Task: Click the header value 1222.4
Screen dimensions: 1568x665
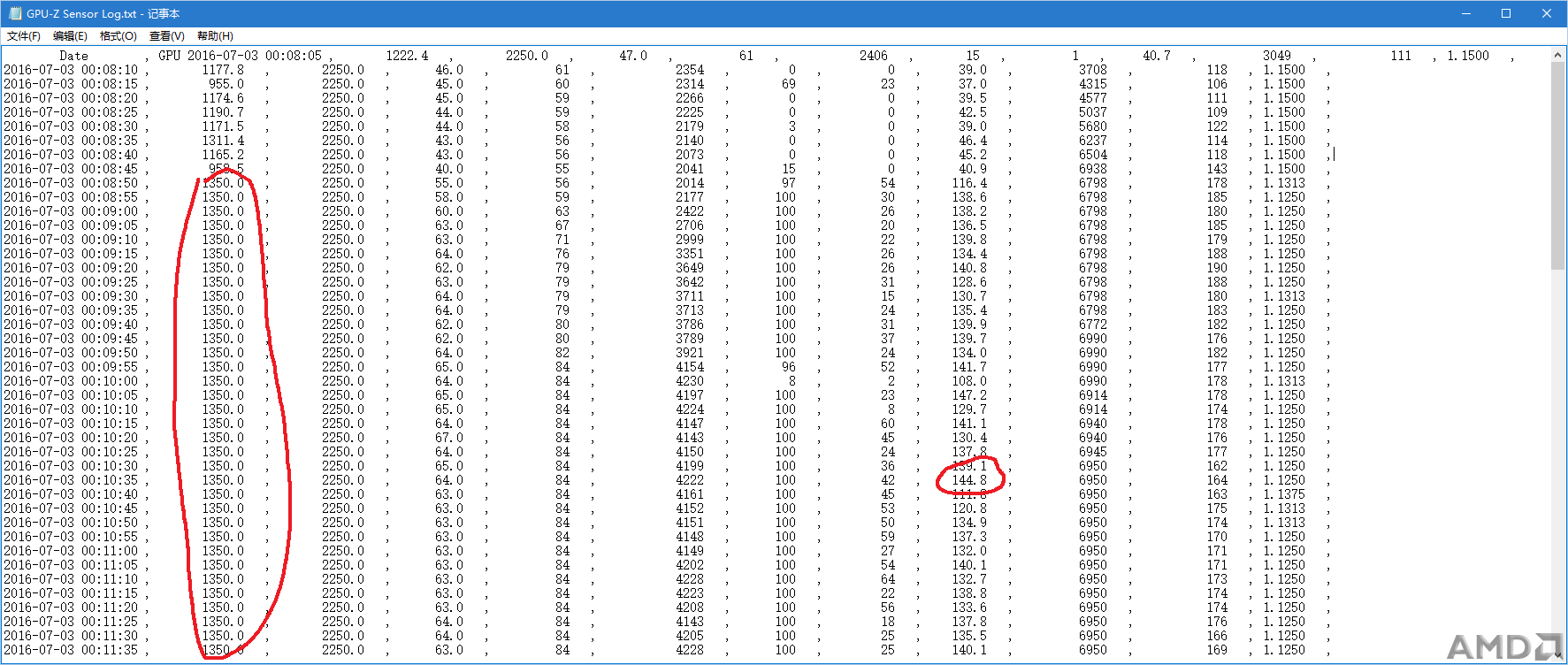Action: [x=407, y=56]
